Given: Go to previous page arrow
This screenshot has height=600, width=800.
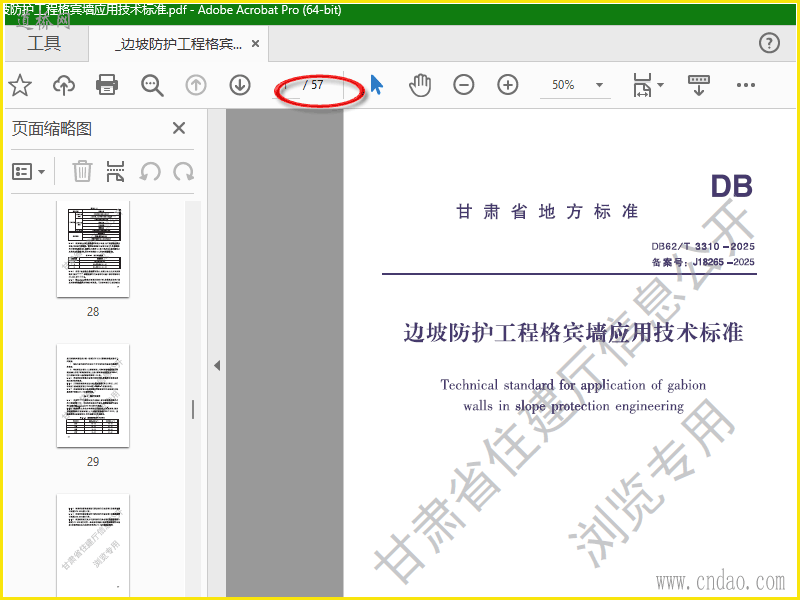Looking at the screenshot, I should (x=196, y=85).
